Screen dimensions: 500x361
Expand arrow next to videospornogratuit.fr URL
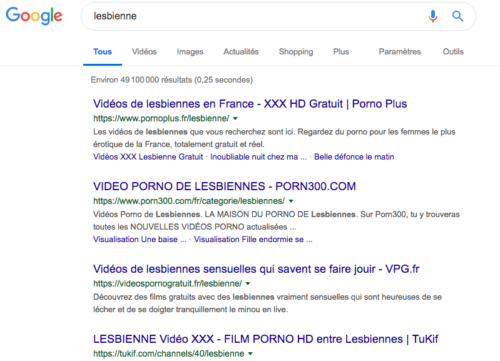[248, 284]
